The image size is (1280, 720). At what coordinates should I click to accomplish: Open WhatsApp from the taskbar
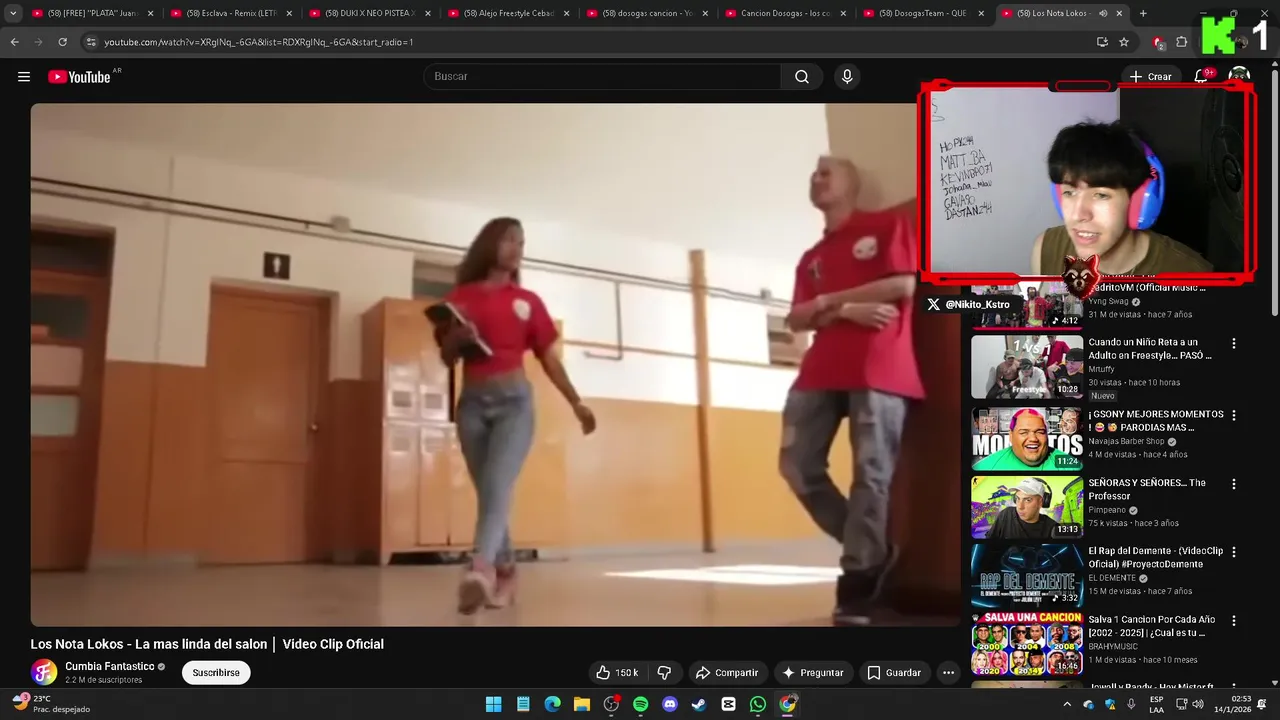point(758,704)
